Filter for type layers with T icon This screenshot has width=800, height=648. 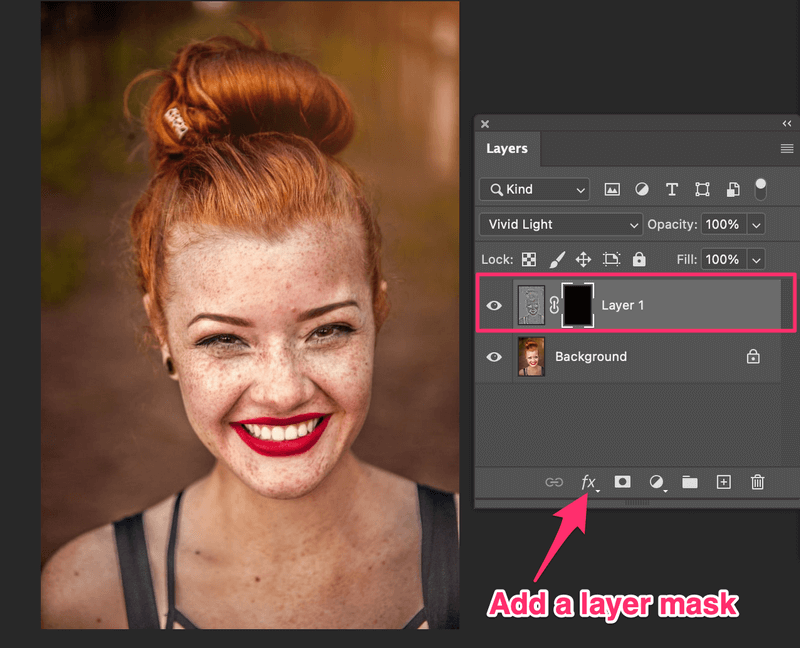672,189
